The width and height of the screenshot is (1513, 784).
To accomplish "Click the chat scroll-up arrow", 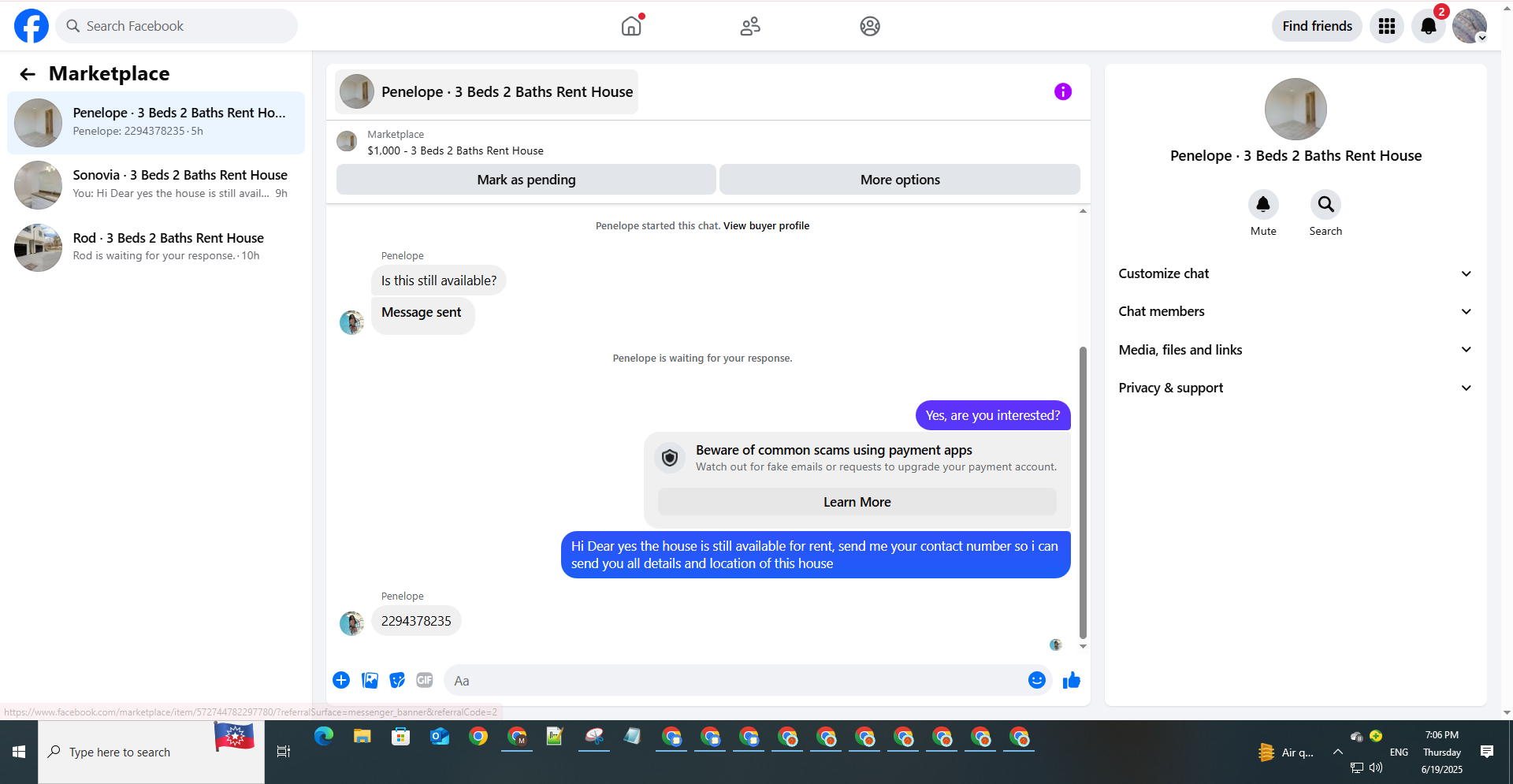I will coord(1083,211).
